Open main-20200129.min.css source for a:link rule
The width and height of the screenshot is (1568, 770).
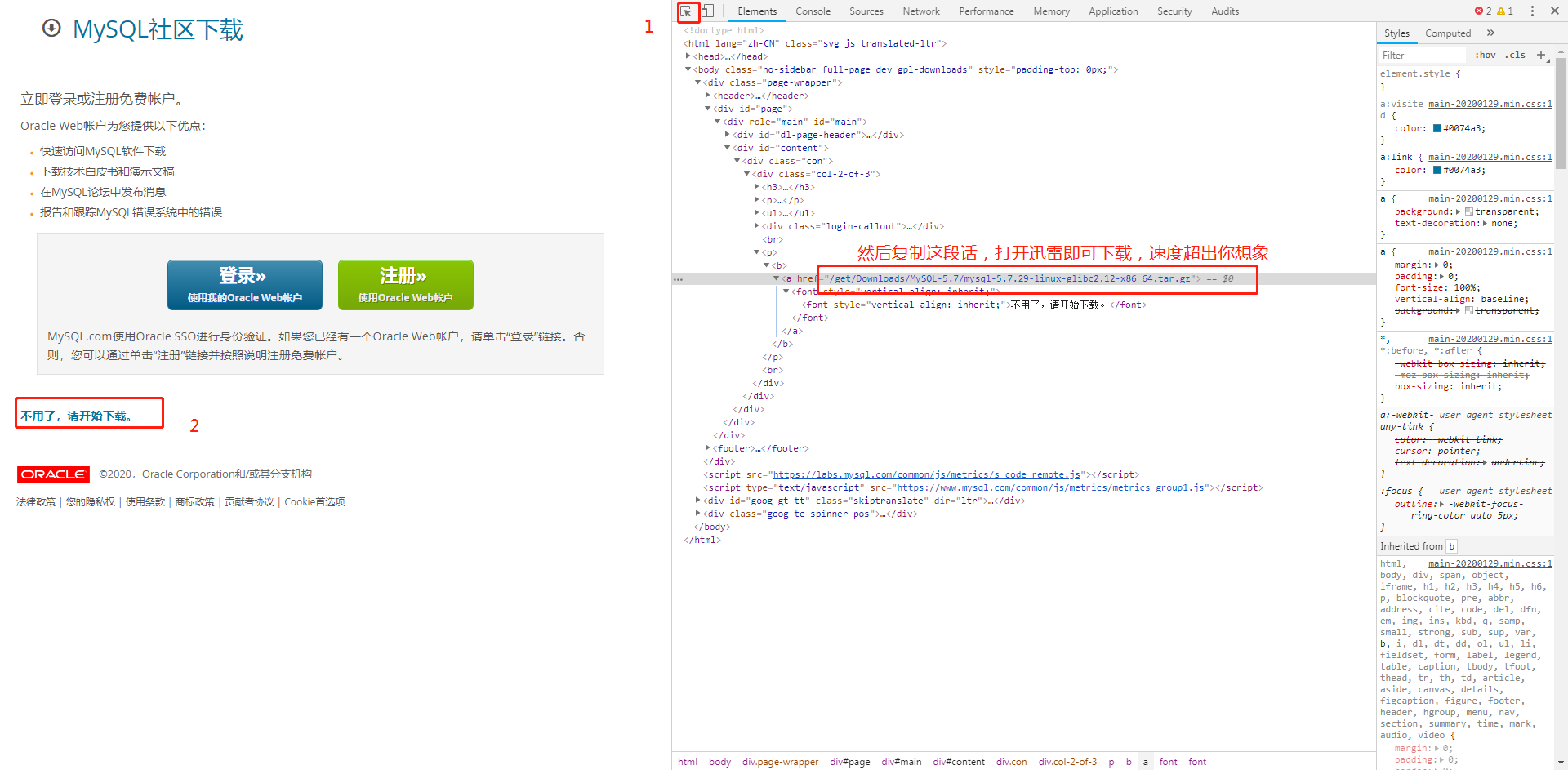pyautogui.click(x=1490, y=157)
